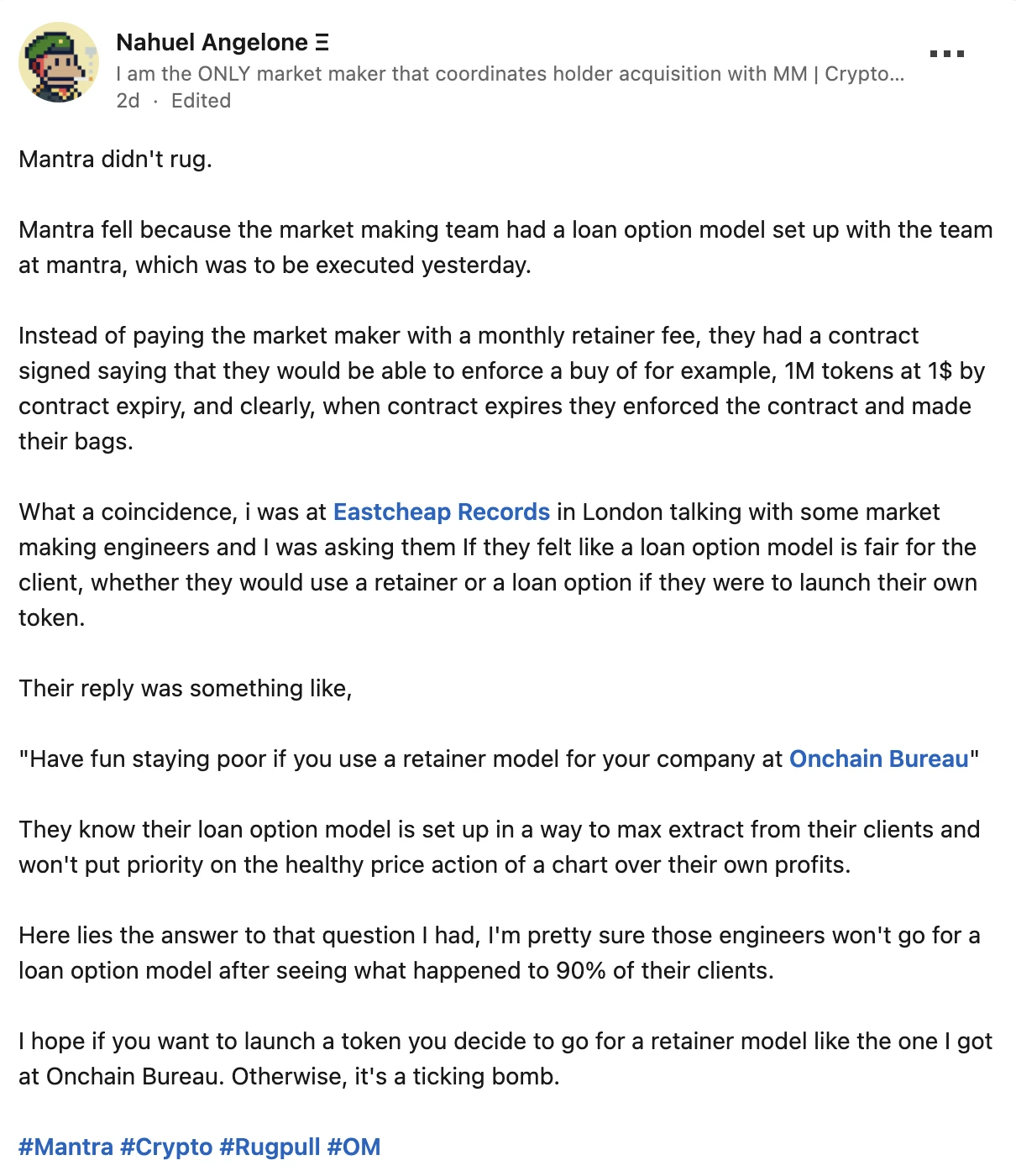Click the truncated headline ending 'Crypto…'

click(511, 74)
